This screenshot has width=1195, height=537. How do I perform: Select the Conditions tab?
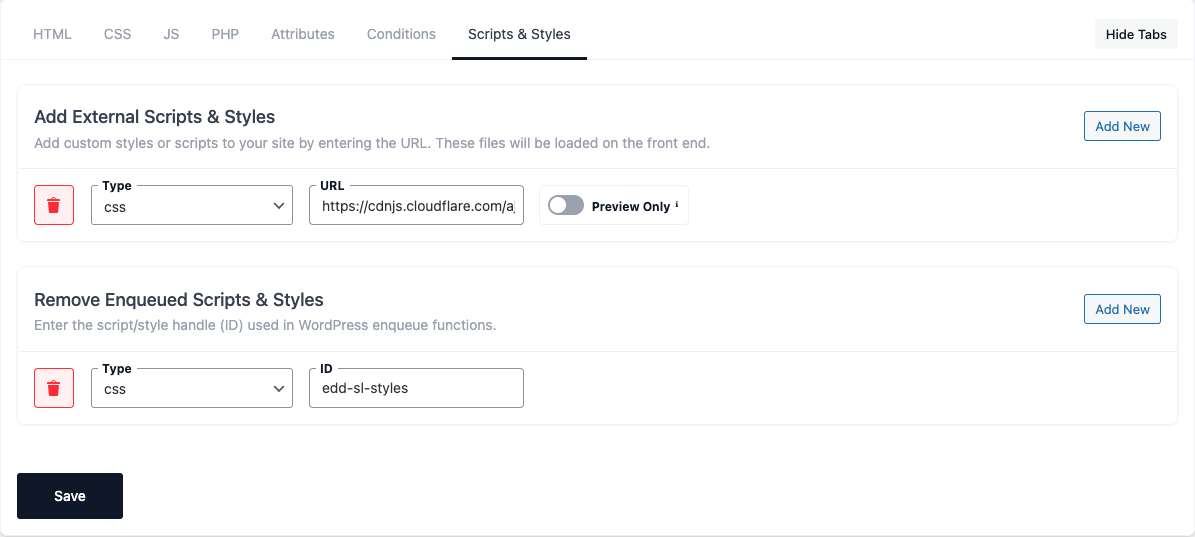pos(401,34)
